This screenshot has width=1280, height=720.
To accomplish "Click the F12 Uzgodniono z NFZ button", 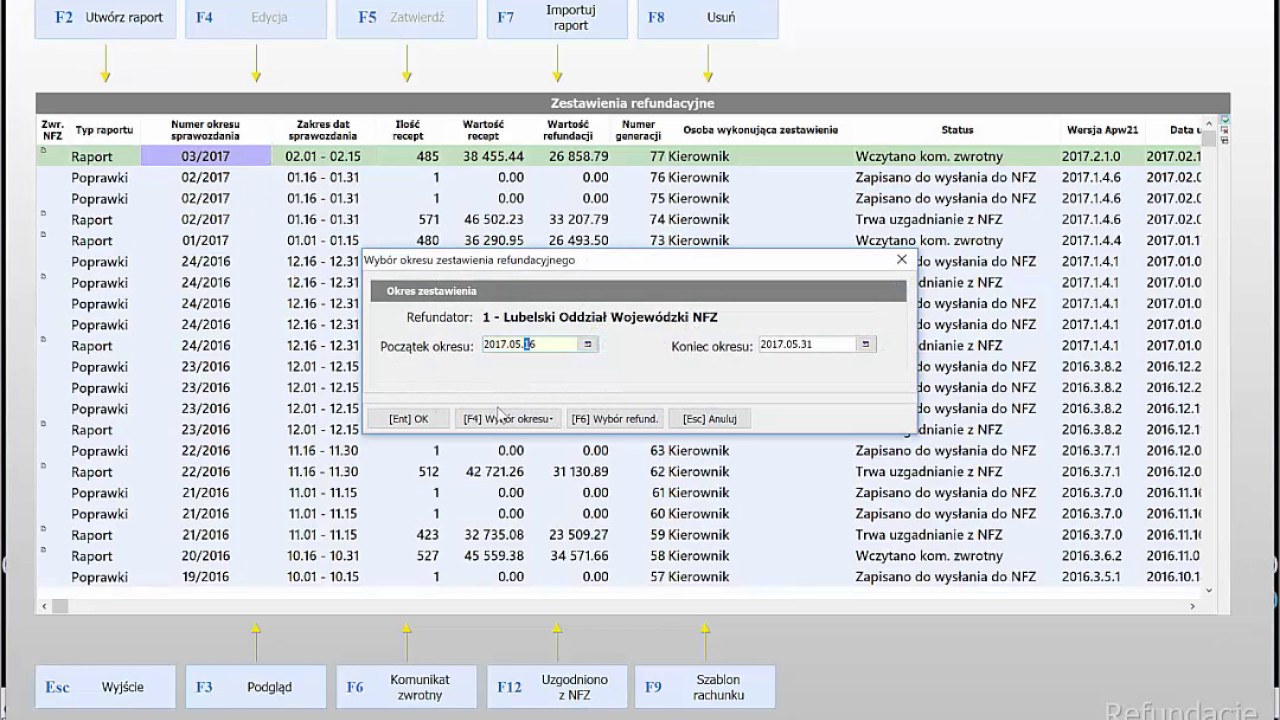I will point(557,687).
